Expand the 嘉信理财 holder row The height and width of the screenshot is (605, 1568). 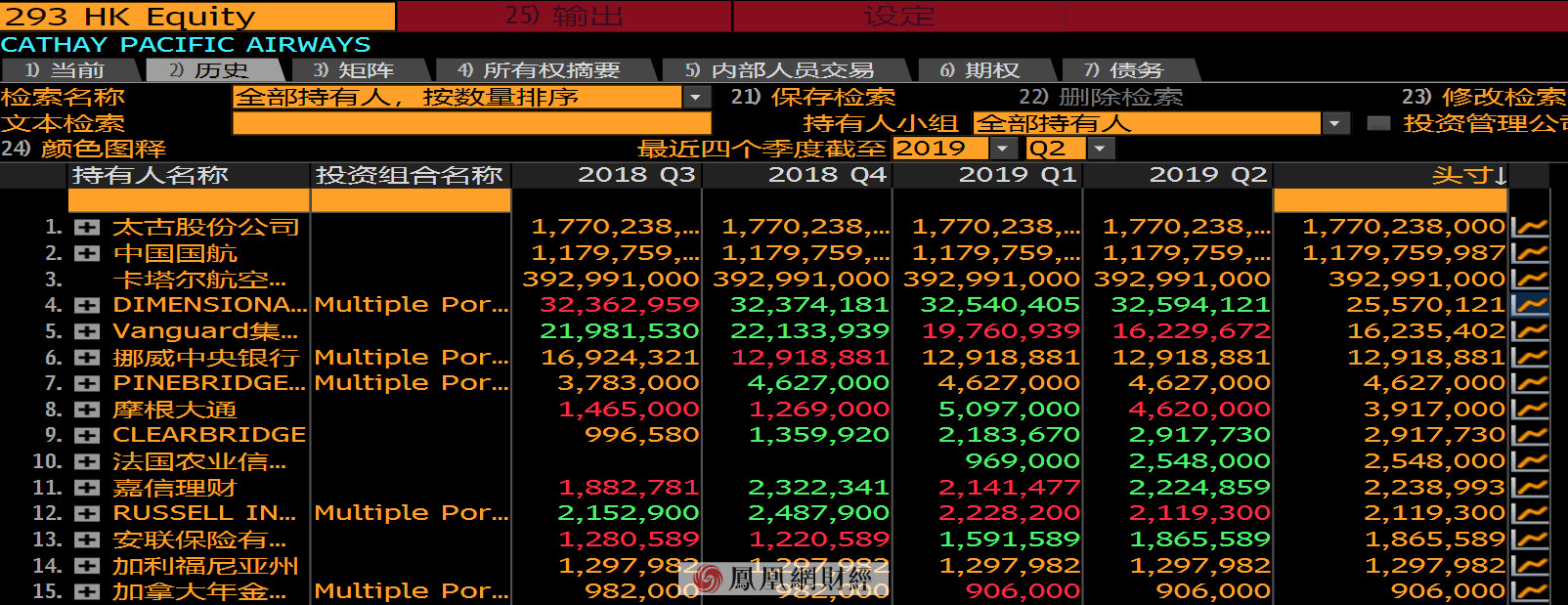[87, 488]
